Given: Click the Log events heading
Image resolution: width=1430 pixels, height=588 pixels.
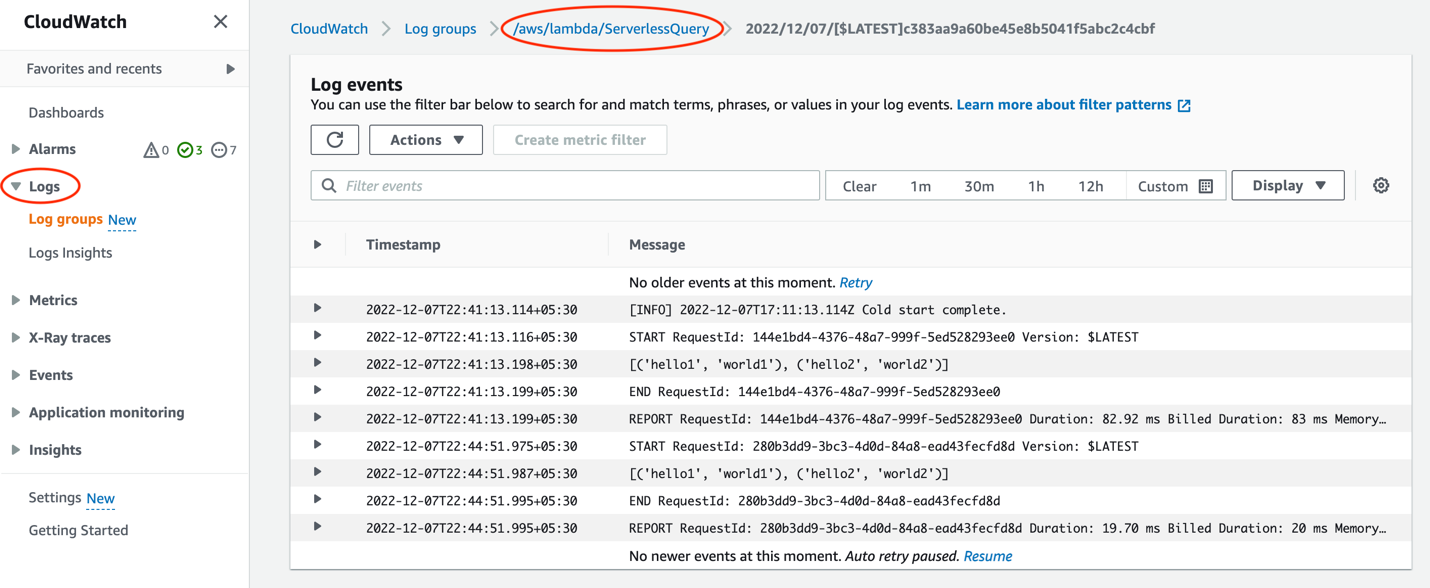Looking at the screenshot, I should click(x=357, y=85).
